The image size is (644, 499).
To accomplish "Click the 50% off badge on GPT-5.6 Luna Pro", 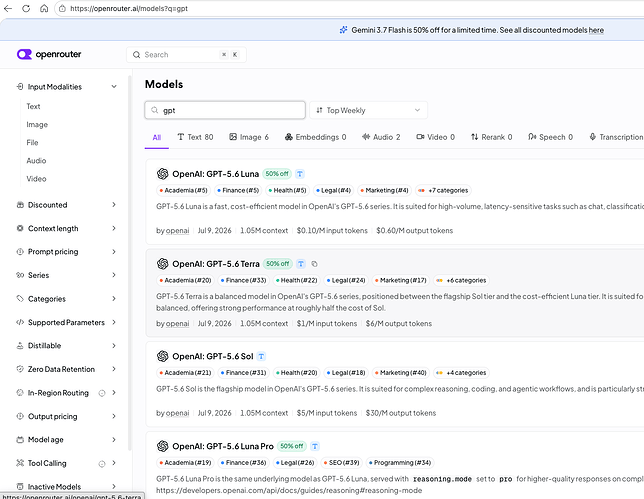I will click(x=292, y=446).
